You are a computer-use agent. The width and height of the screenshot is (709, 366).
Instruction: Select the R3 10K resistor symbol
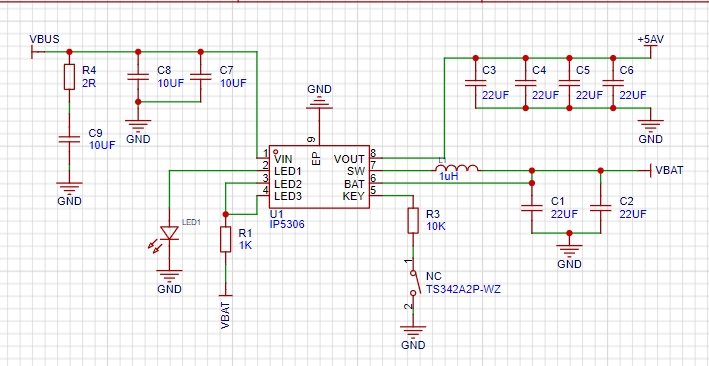(413, 220)
